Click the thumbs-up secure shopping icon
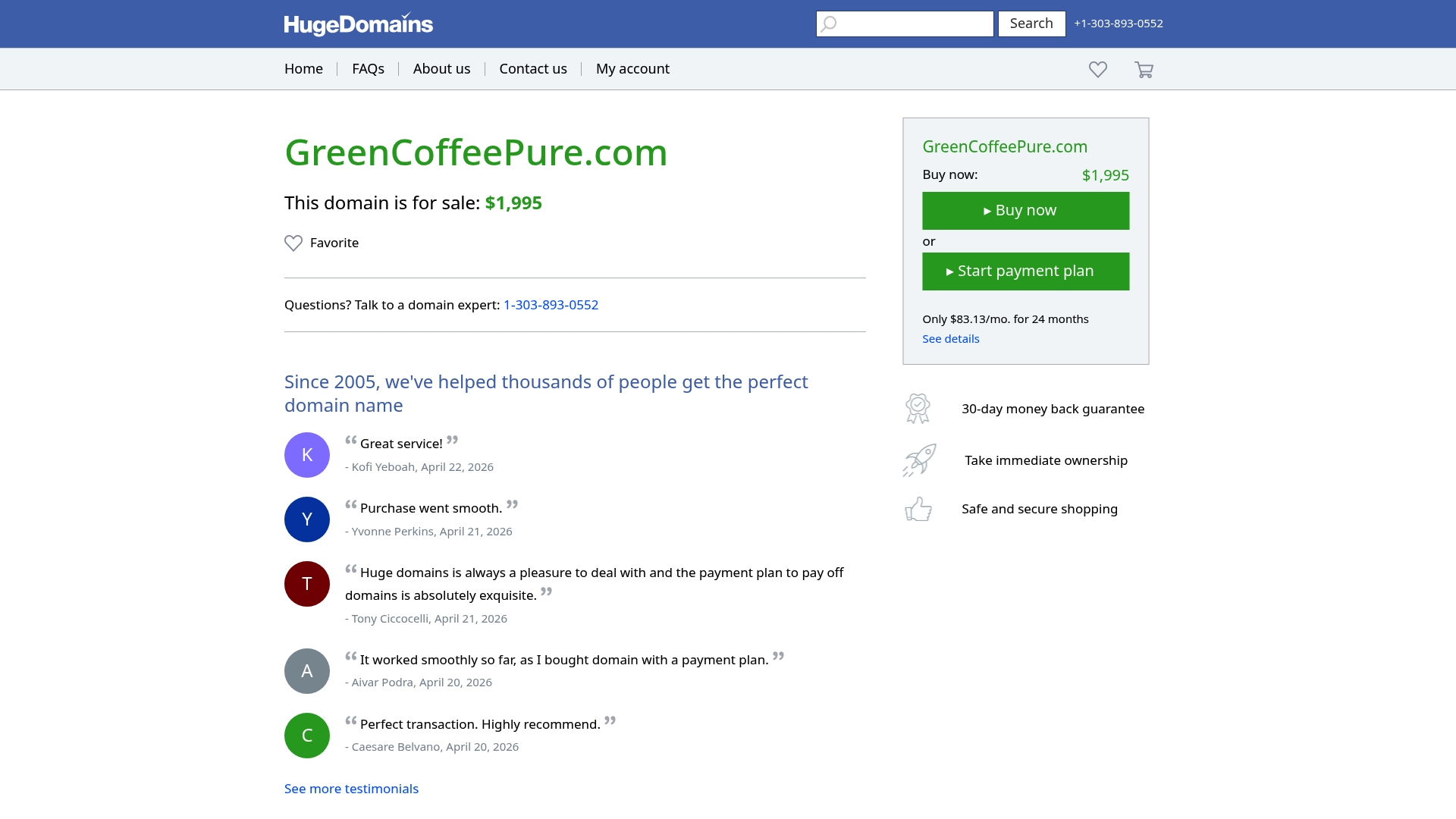The height and width of the screenshot is (819, 1456). click(x=918, y=509)
